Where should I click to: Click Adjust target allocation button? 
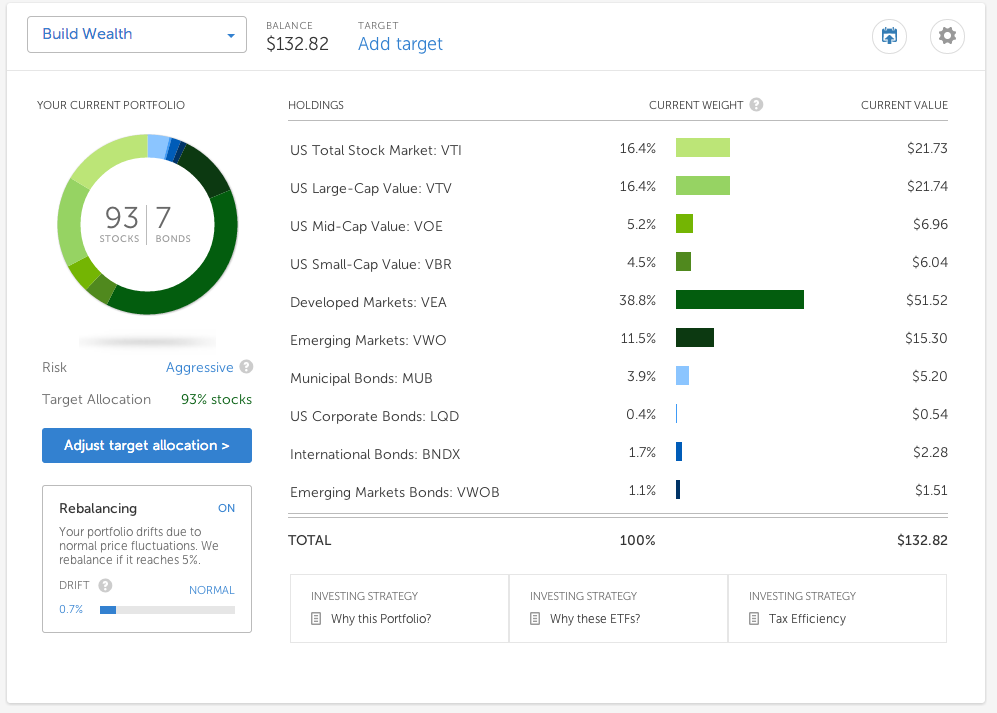pyautogui.click(x=147, y=445)
